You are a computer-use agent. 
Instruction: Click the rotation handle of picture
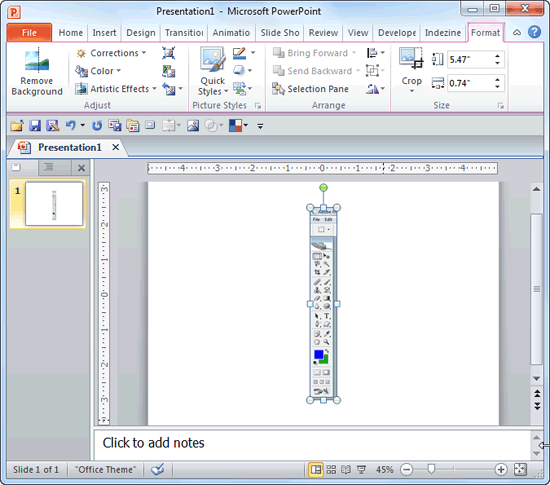[323, 188]
